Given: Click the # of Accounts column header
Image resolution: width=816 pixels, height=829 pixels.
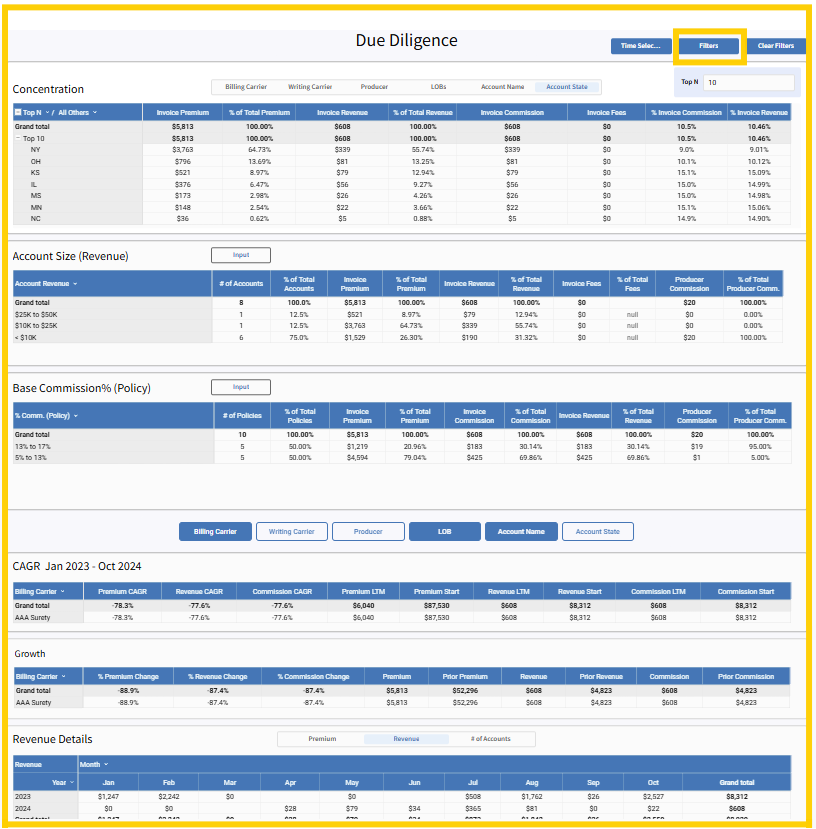Looking at the screenshot, I should 241,284.
